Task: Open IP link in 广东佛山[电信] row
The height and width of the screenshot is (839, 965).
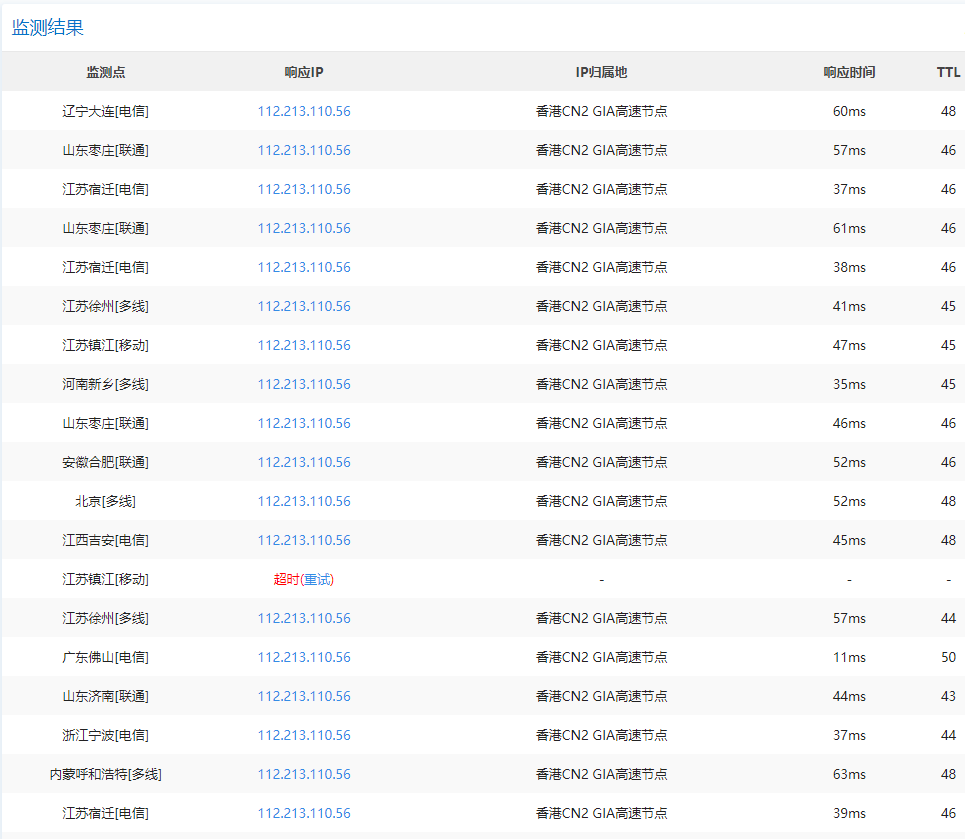Action: (304, 657)
